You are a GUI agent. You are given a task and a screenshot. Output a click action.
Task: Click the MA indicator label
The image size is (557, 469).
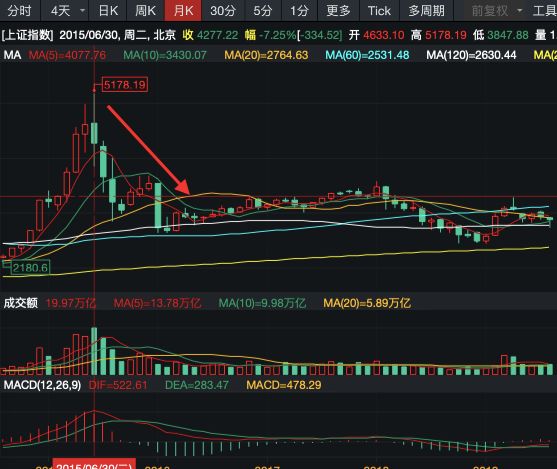click(x=12, y=55)
